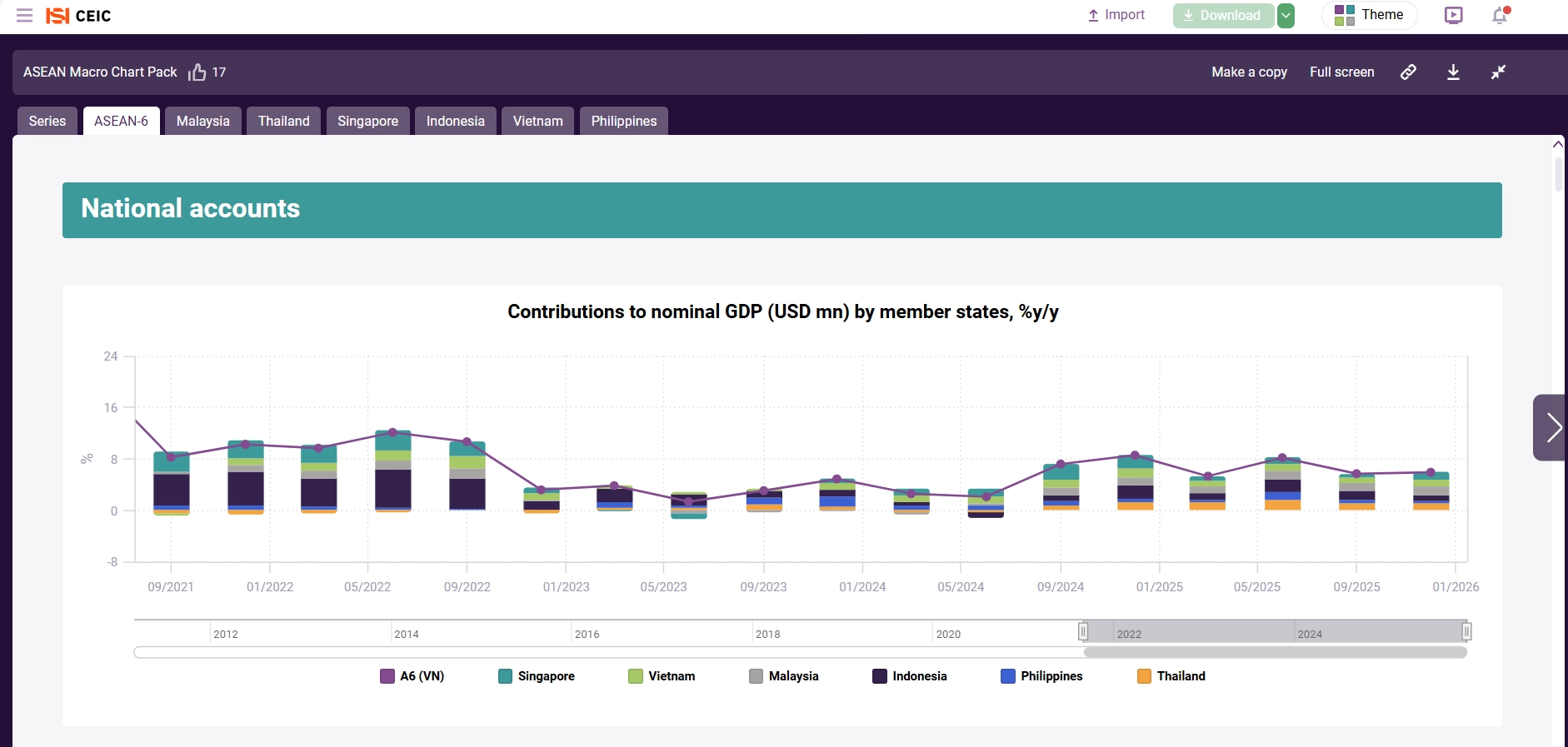Toggle the Vietnam series in legend
The height and width of the screenshot is (747, 1568).
[662, 676]
